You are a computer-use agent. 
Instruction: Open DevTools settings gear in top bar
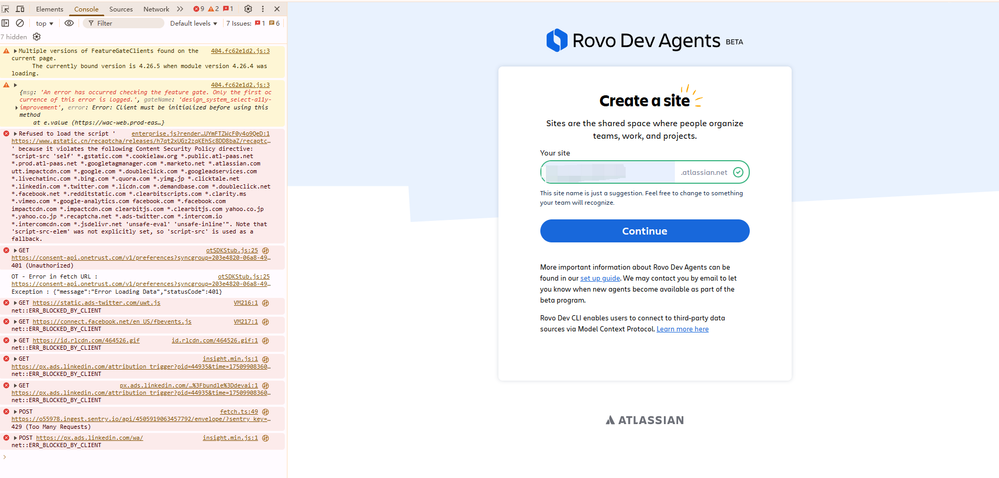click(x=248, y=9)
